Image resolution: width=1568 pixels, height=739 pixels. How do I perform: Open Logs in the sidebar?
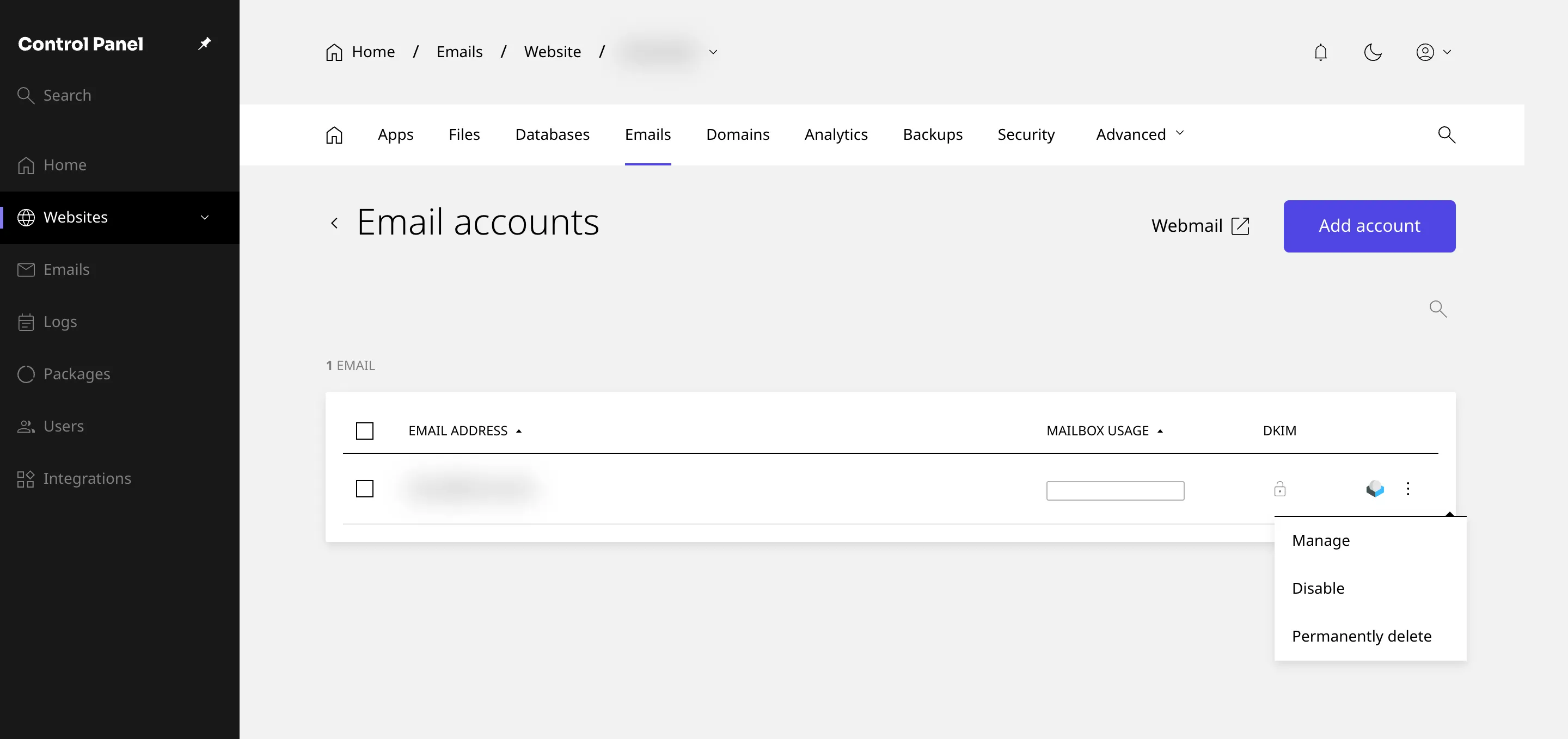click(x=119, y=322)
